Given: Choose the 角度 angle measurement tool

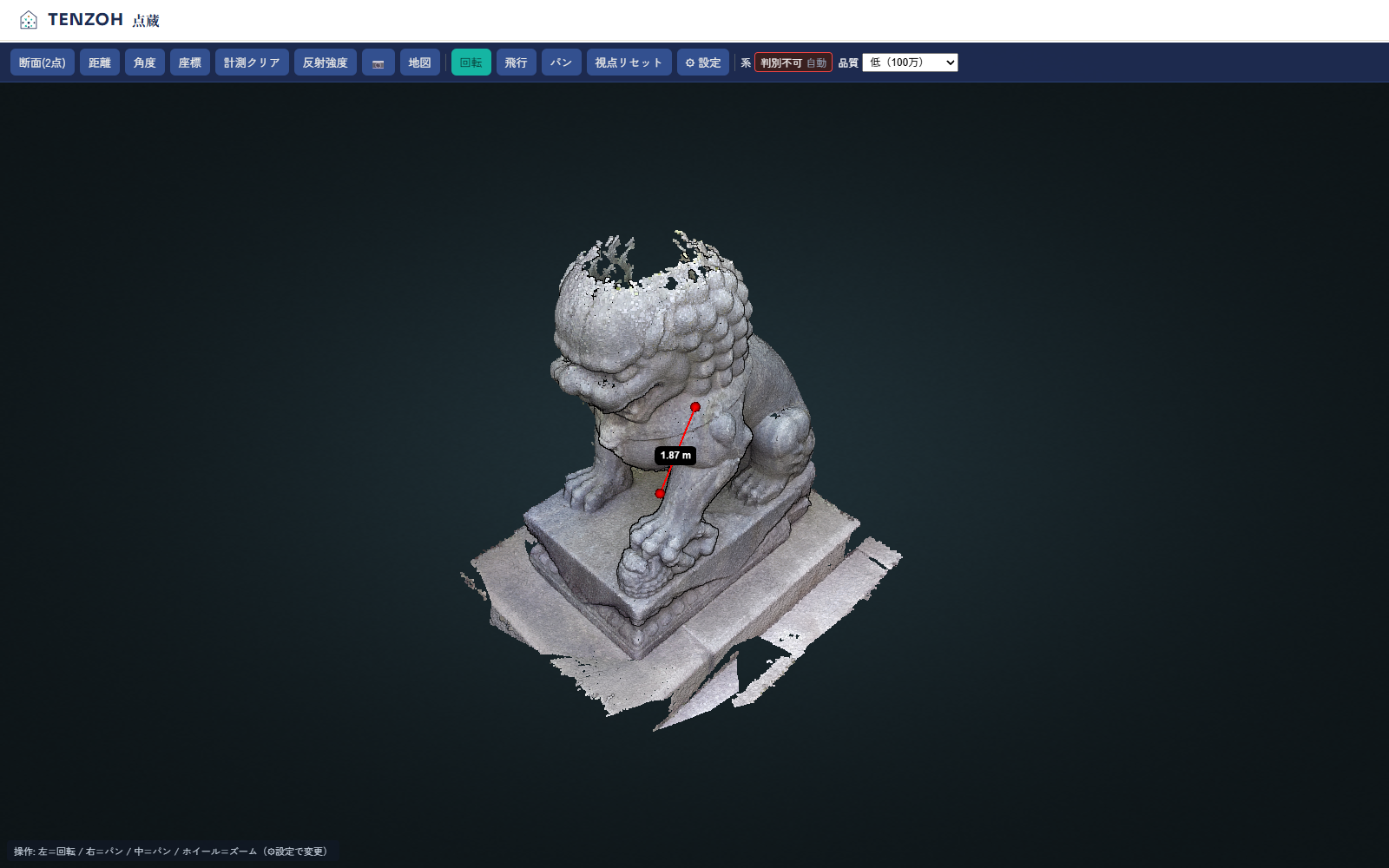Looking at the screenshot, I should click(145, 62).
